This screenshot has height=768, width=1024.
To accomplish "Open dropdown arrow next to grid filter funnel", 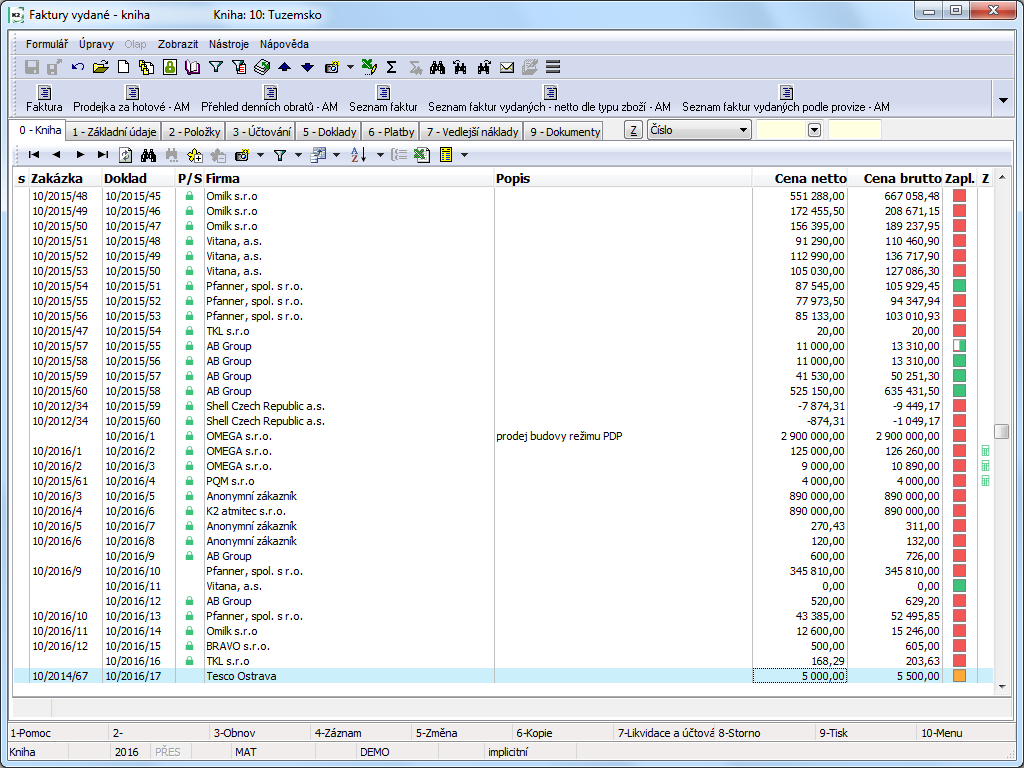I will tap(298, 155).
